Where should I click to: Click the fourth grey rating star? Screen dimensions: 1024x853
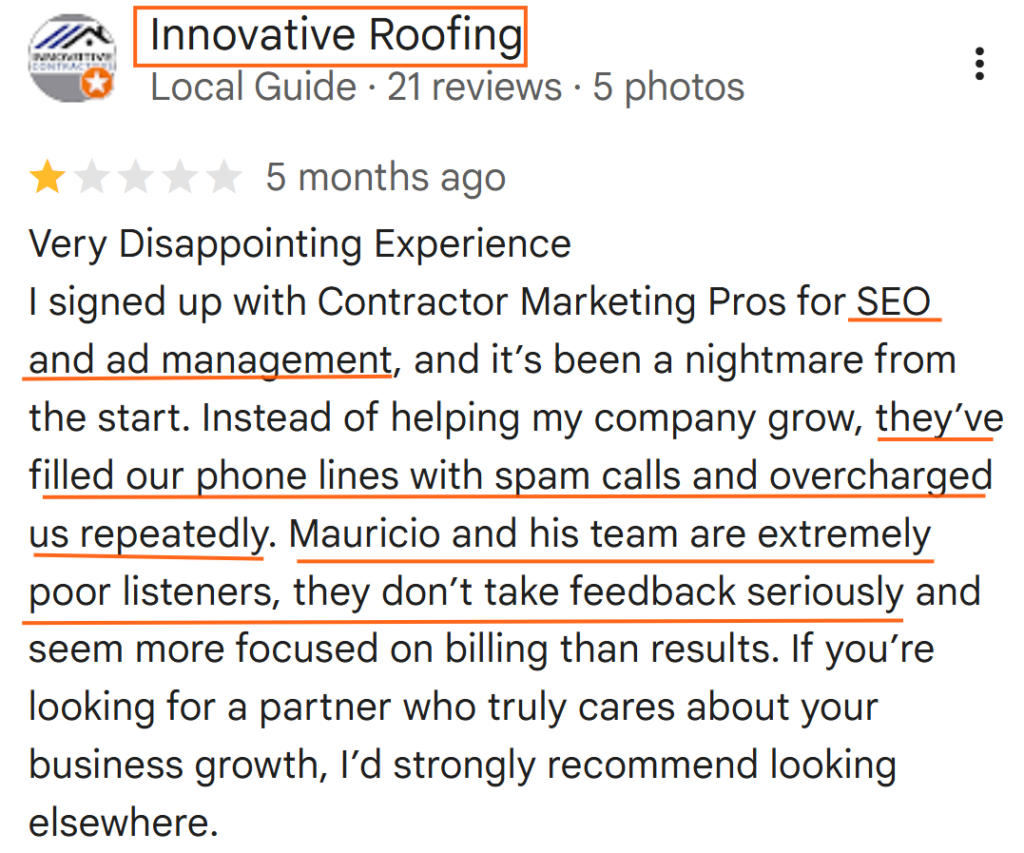pos(181,179)
